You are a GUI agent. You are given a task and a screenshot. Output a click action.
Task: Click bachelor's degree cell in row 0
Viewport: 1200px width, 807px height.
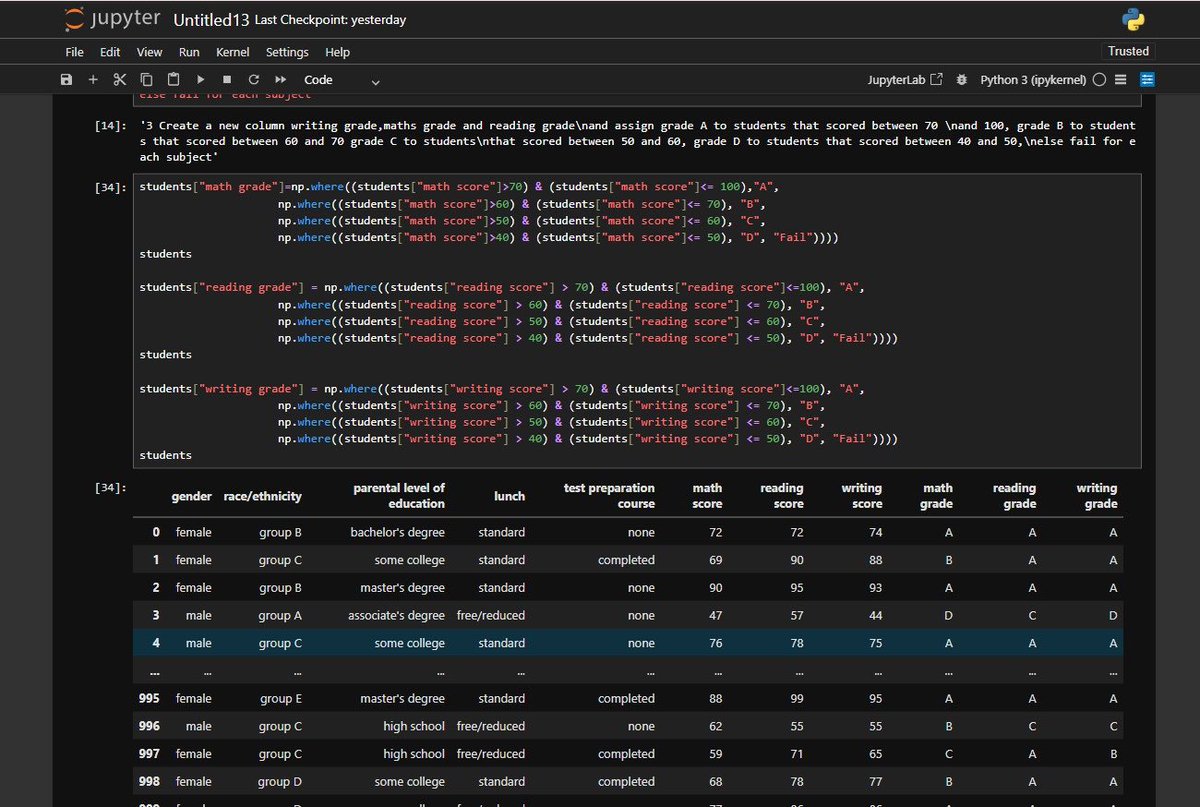tap(397, 532)
